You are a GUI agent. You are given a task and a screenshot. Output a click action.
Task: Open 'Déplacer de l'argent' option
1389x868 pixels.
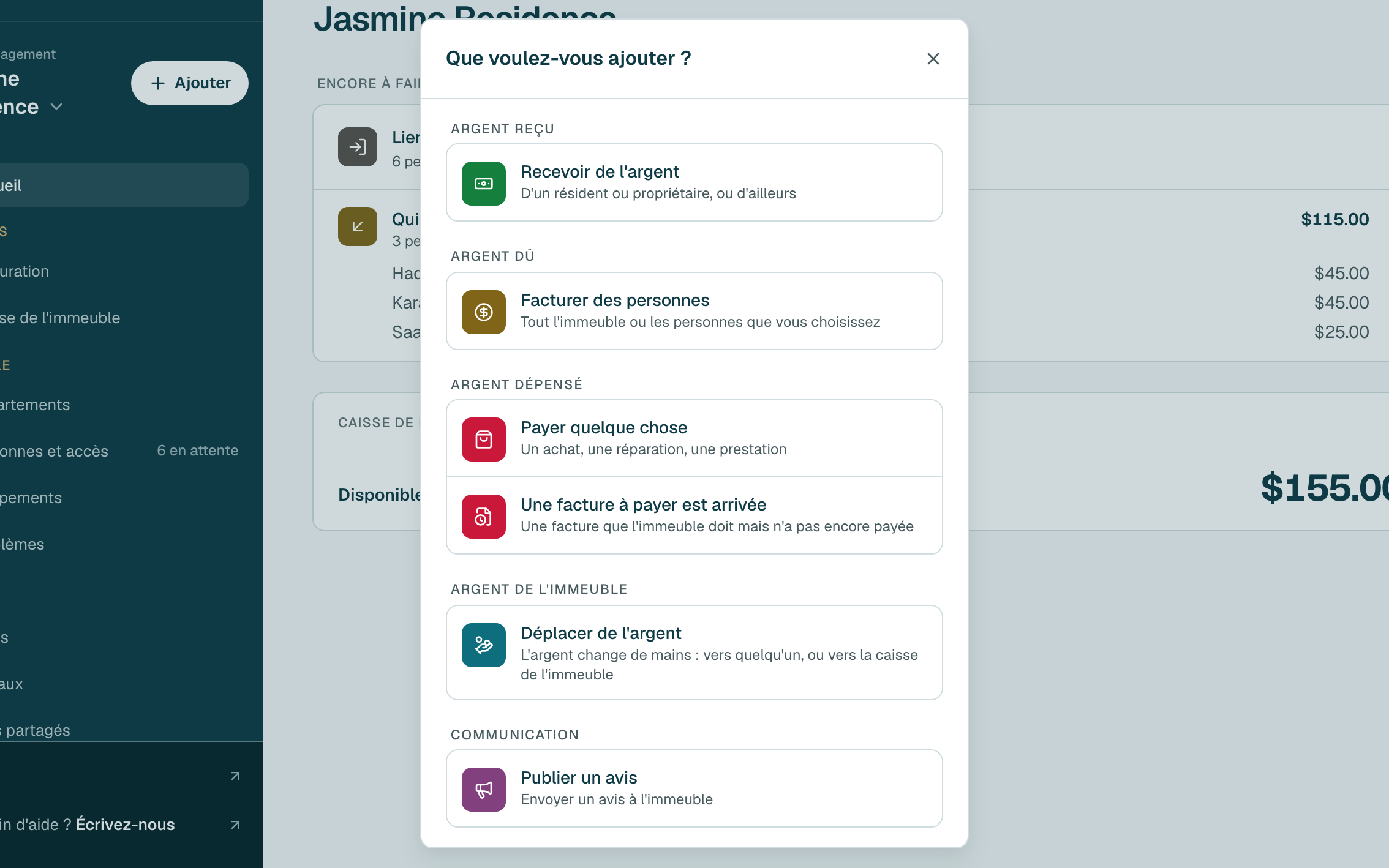(694, 653)
